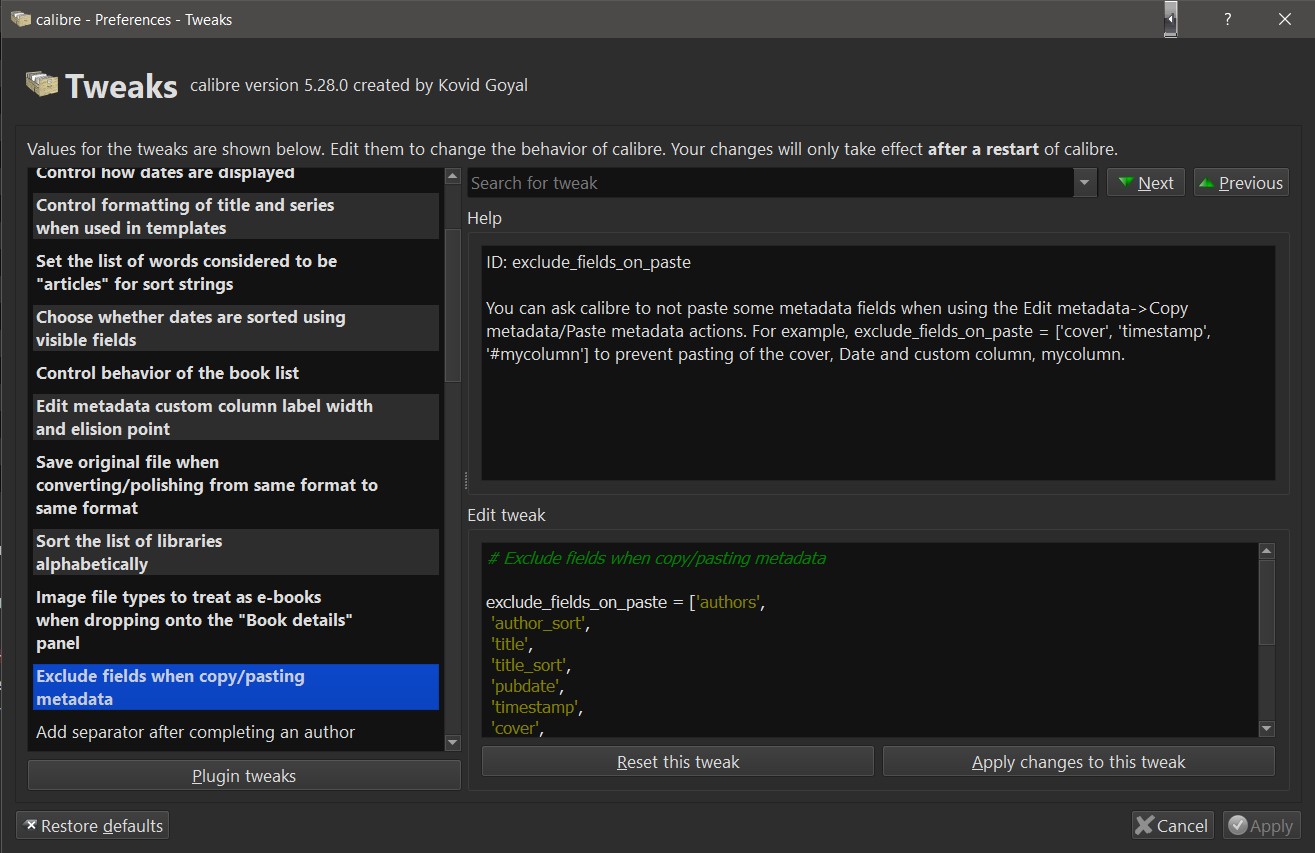Click the green Next arrow icon
This screenshot has width=1315, height=853.
(x=1126, y=183)
